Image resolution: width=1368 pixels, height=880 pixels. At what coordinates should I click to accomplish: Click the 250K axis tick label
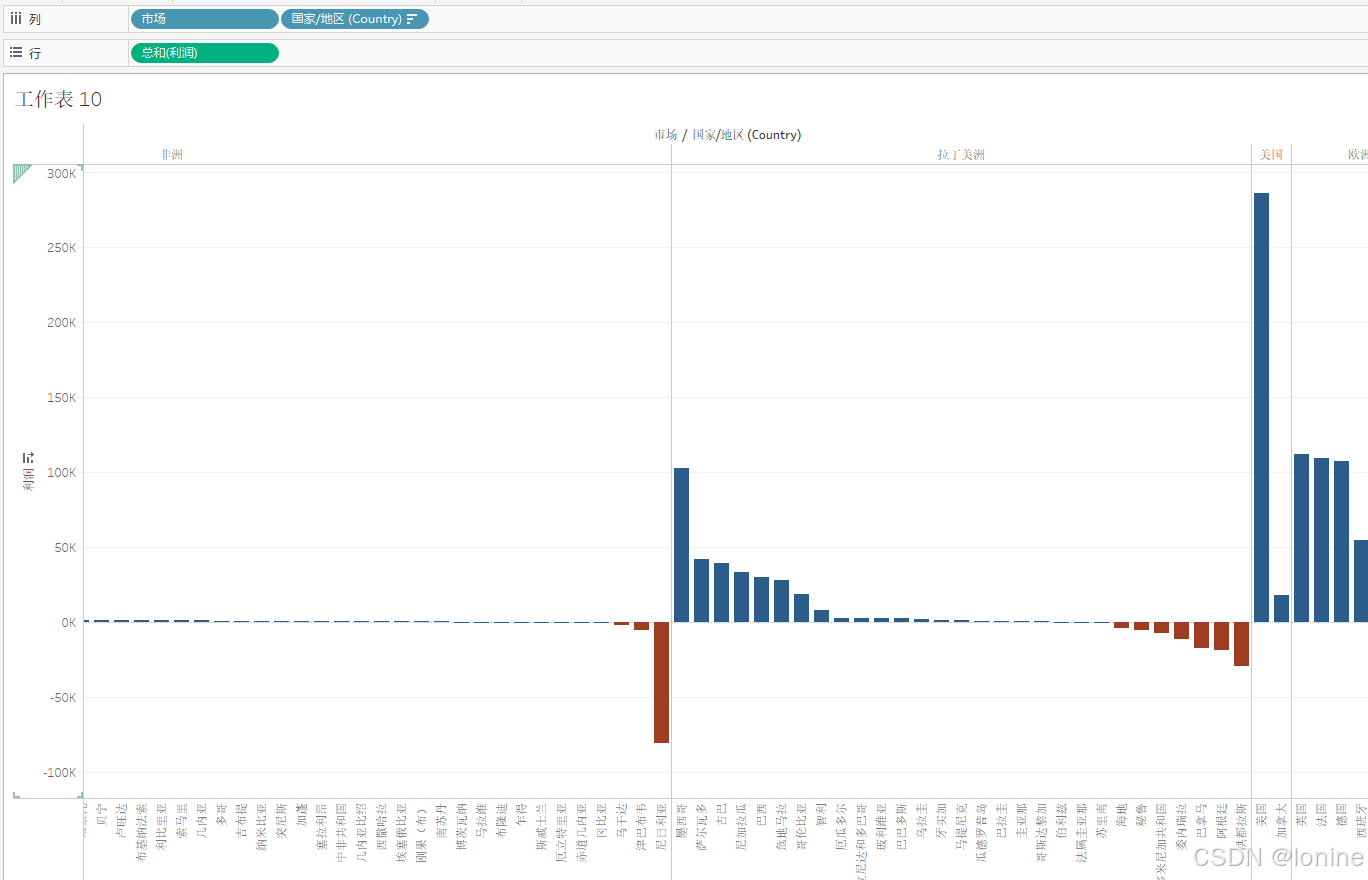[62, 248]
